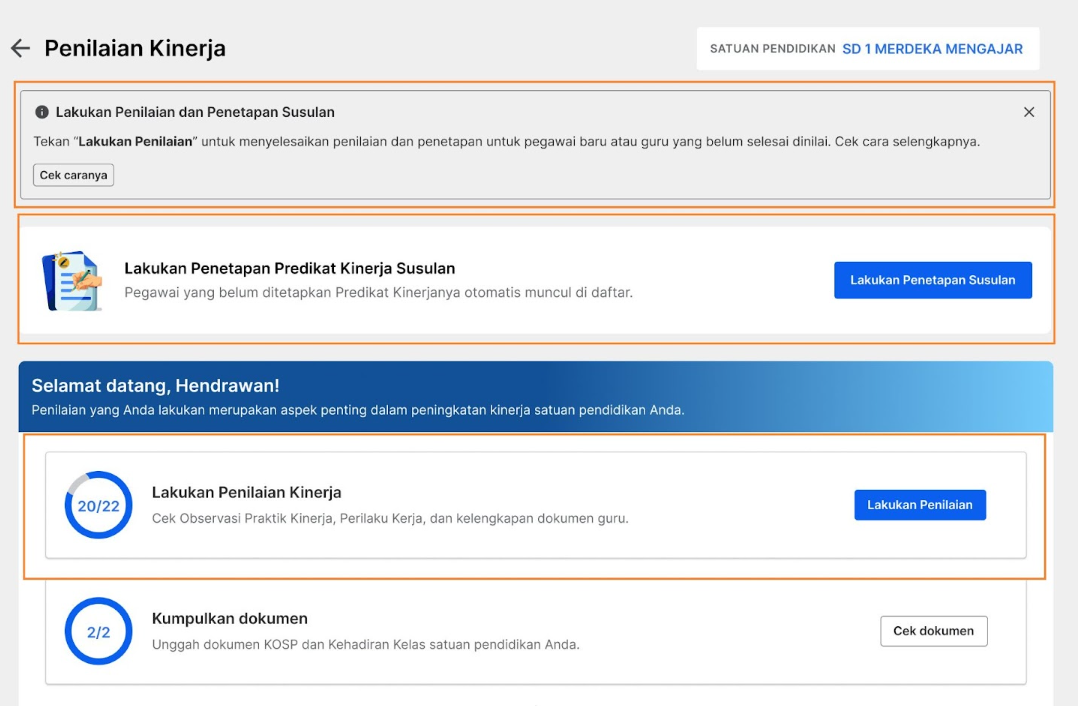
Task: Click the info icon in the notice banner
Action: [42, 112]
